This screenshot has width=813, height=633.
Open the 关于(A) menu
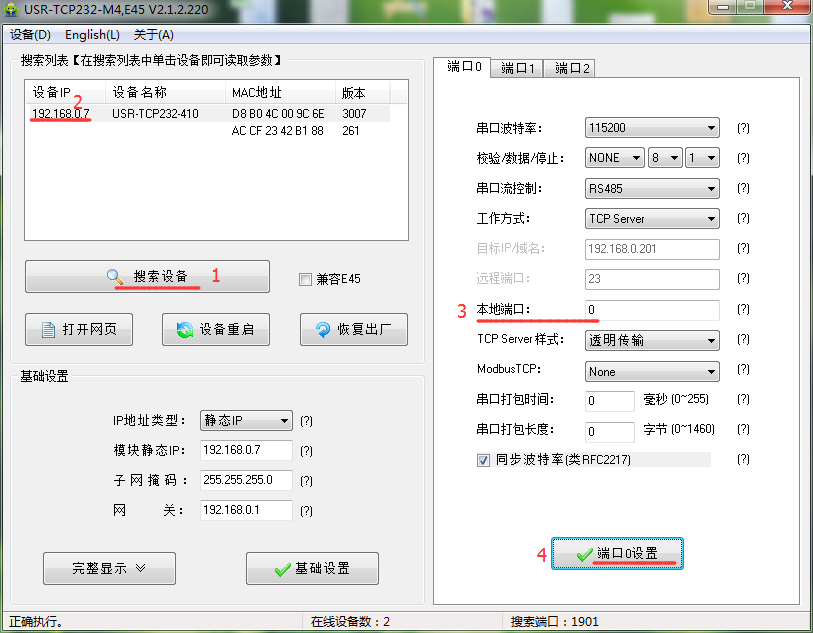153,35
